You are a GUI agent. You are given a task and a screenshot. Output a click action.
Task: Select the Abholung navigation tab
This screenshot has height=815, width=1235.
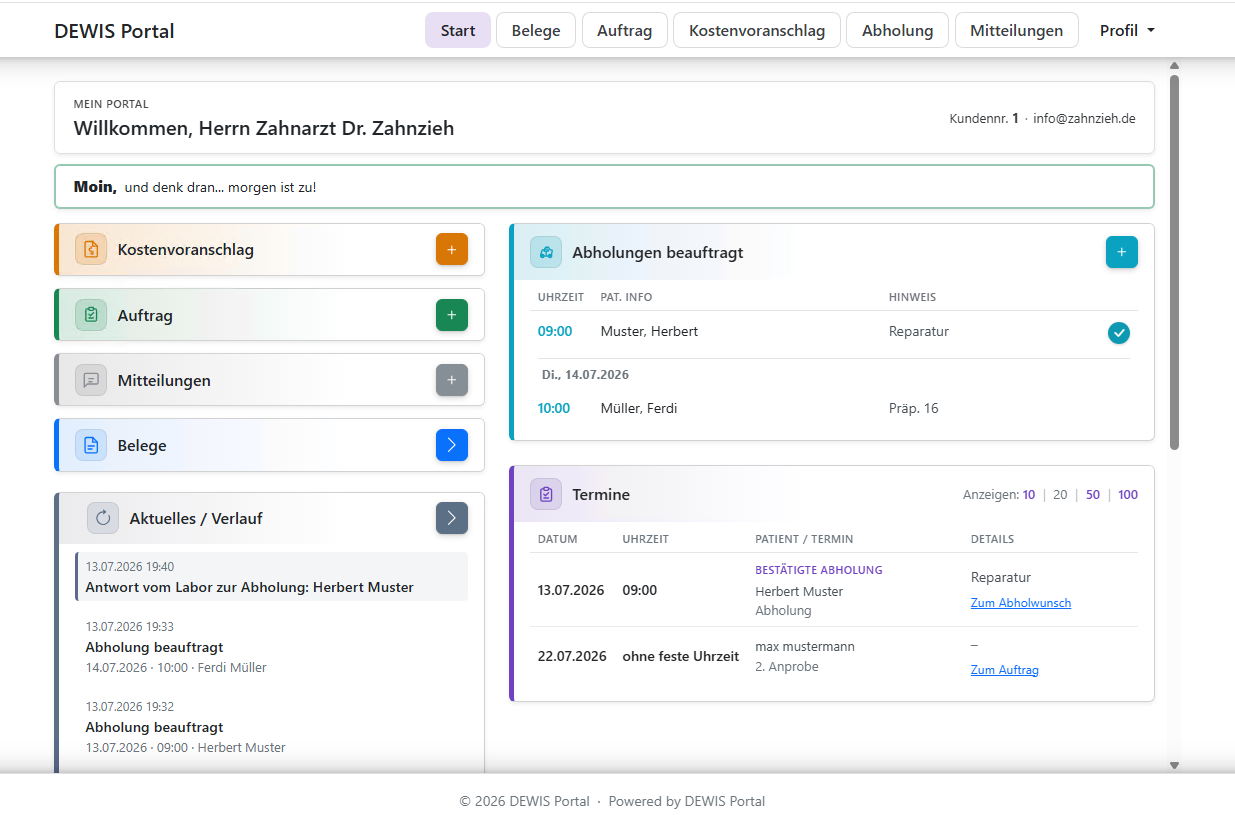[x=898, y=30]
